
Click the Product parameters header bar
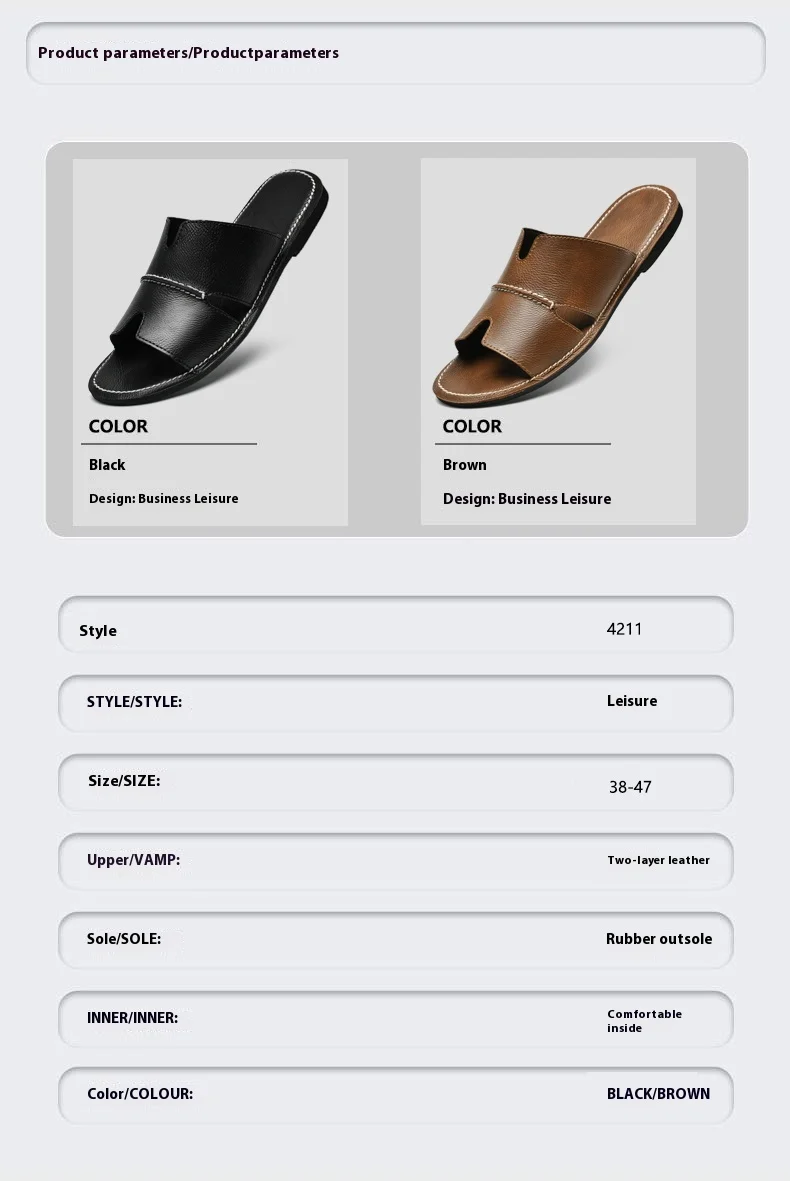[395, 53]
